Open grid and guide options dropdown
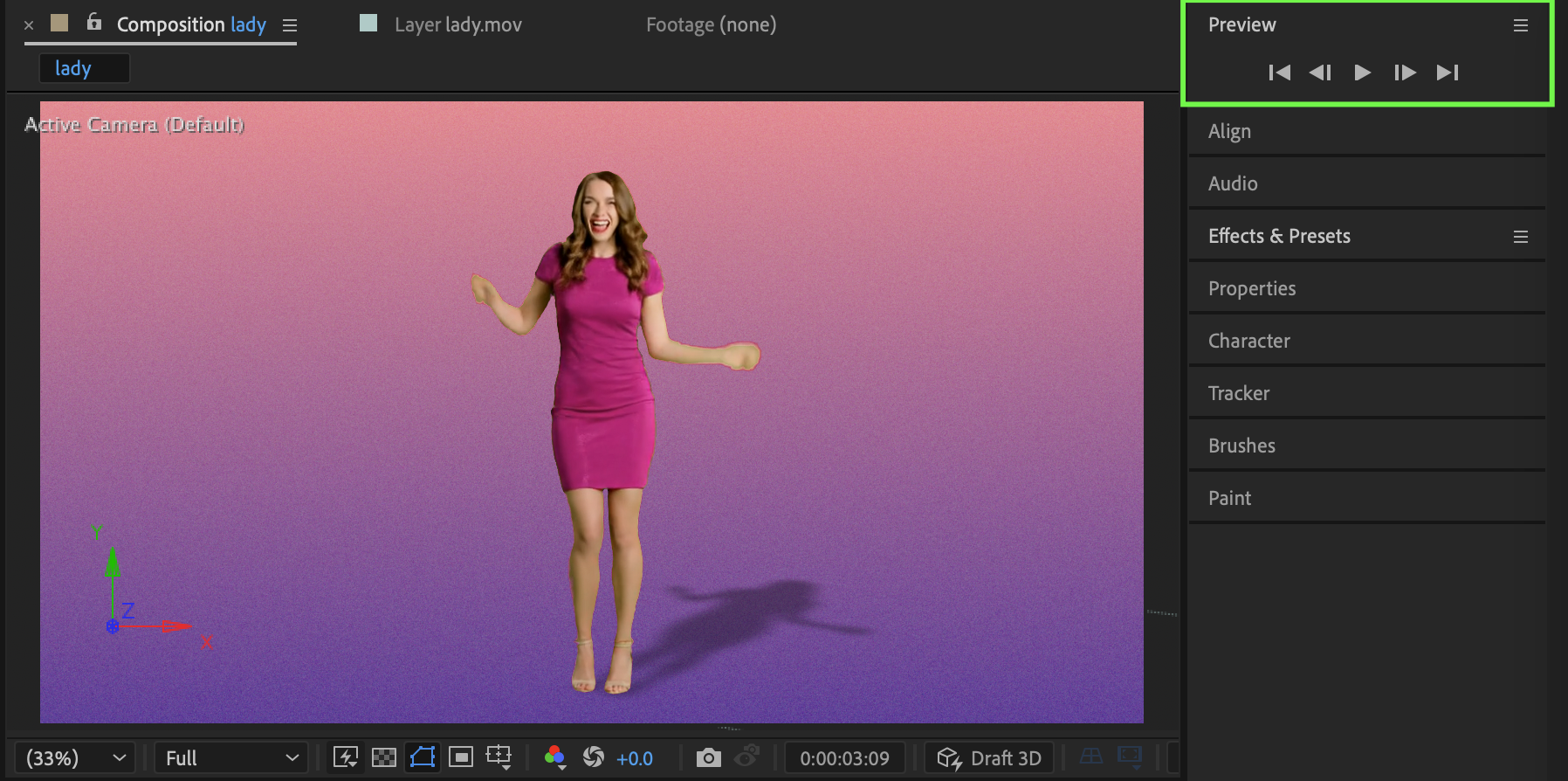This screenshot has height=781, width=1568. click(x=499, y=757)
